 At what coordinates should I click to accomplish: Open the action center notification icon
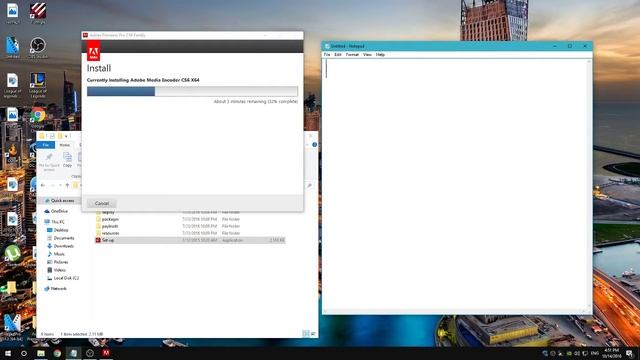[x=630, y=353]
